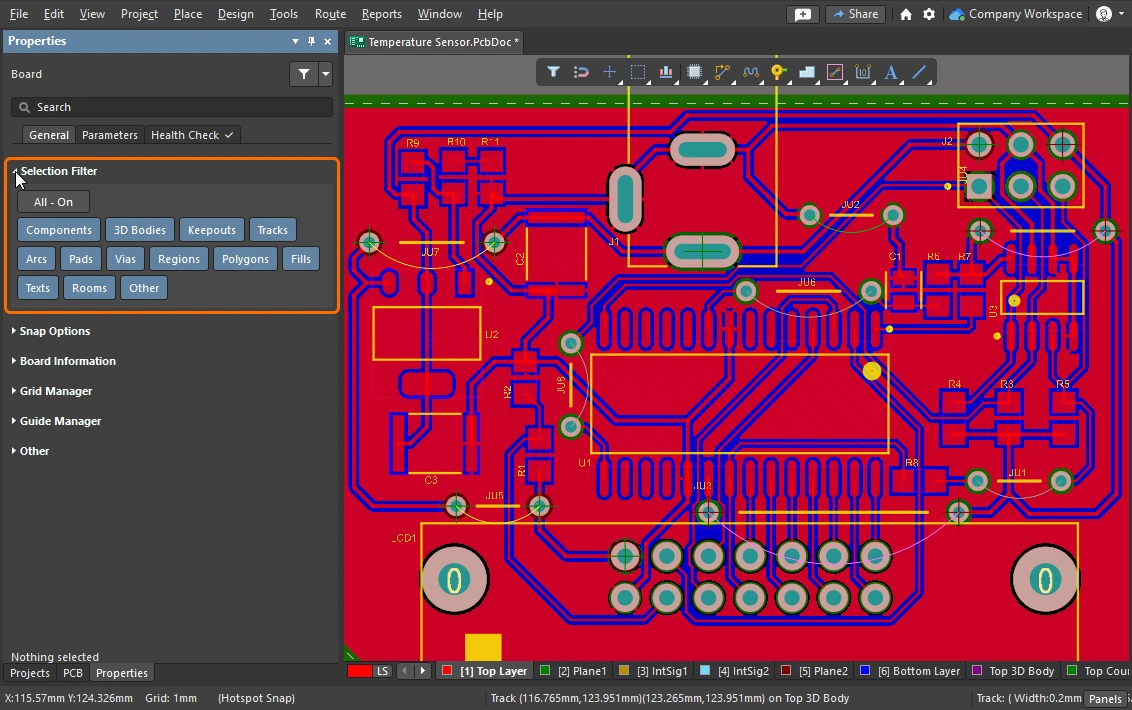Click the red current layer color swatch

[x=359, y=671]
